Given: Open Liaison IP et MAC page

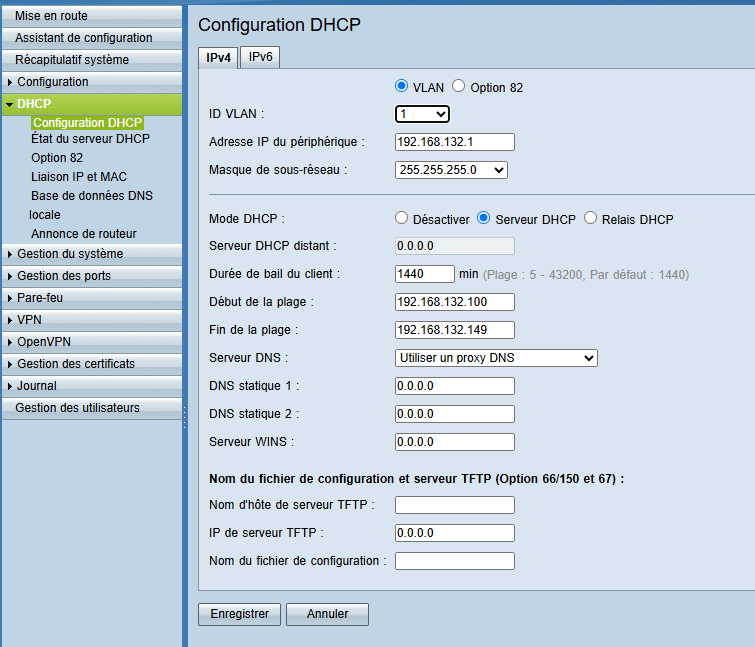Looking at the screenshot, I should (x=79, y=177).
